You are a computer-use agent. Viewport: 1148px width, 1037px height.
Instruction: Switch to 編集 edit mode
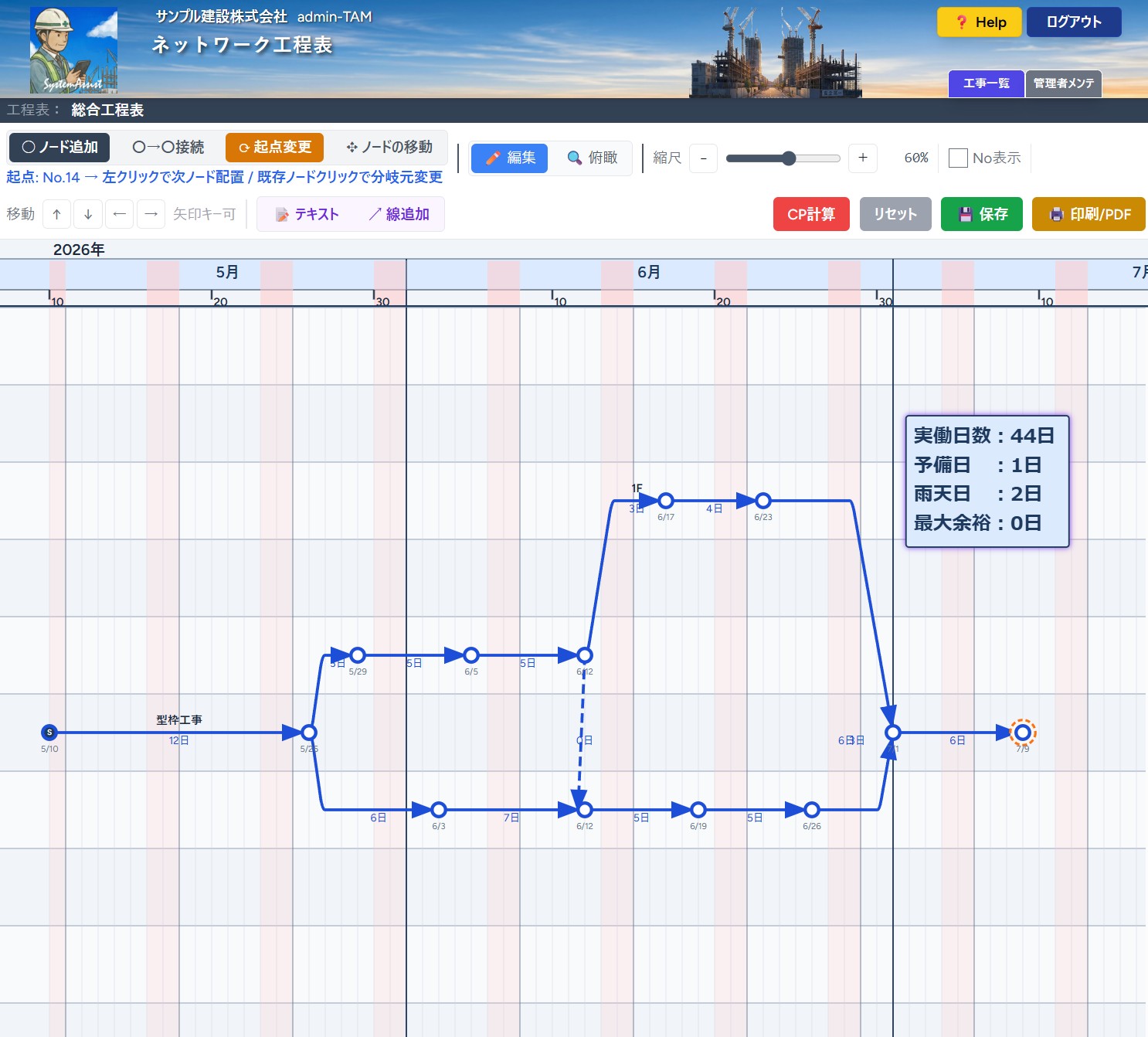(510, 158)
